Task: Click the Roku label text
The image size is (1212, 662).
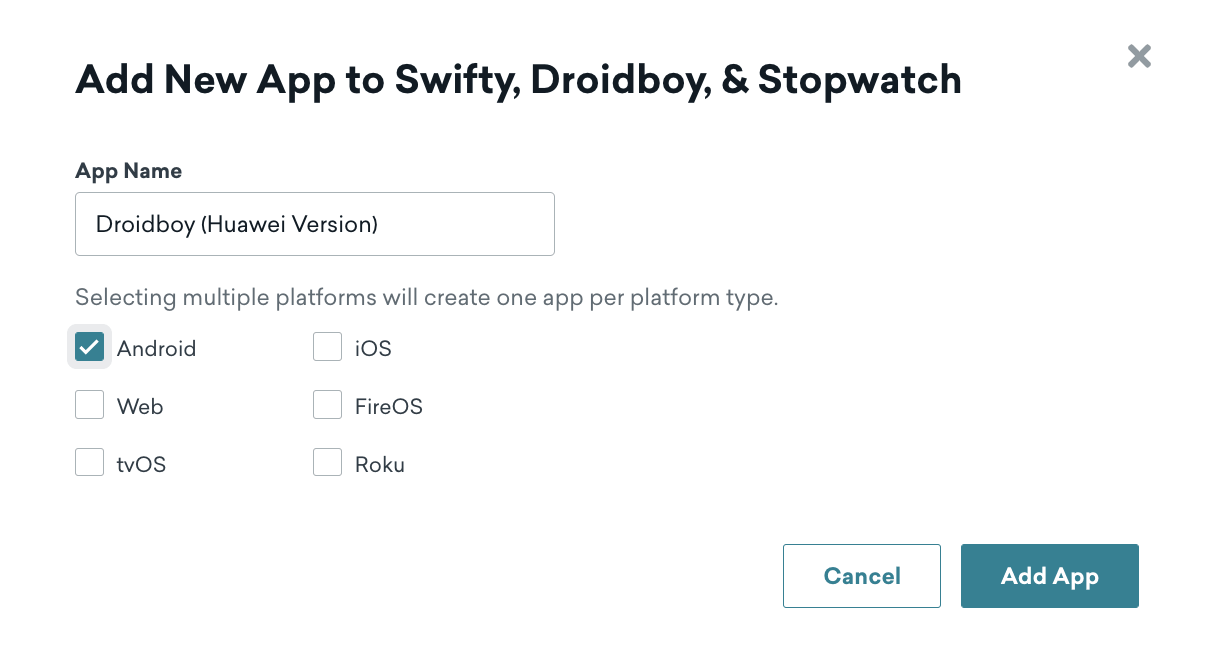Action: [380, 465]
